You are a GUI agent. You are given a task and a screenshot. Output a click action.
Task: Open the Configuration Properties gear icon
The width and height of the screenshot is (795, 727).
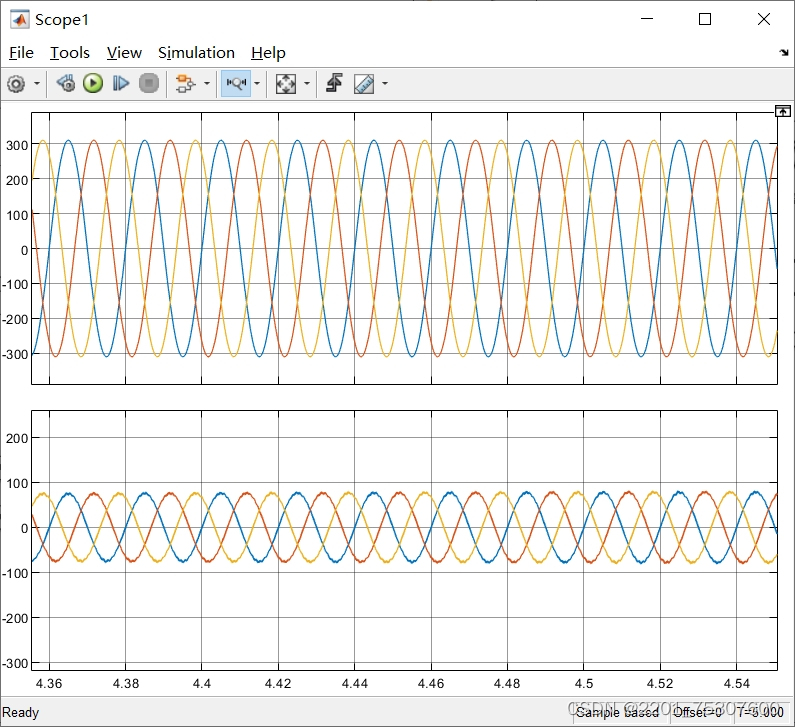point(16,84)
